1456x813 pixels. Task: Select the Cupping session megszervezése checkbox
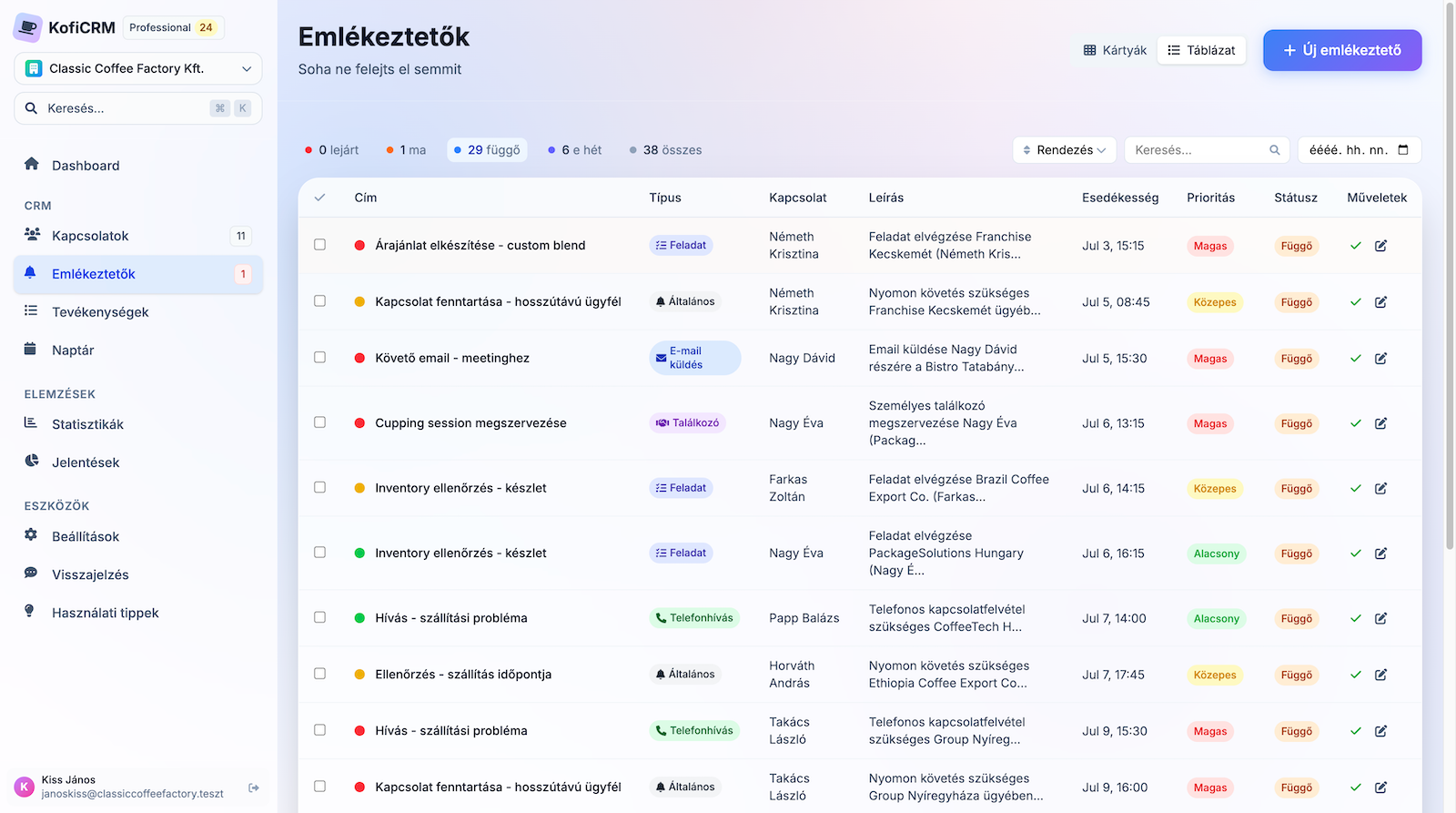[319, 422]
